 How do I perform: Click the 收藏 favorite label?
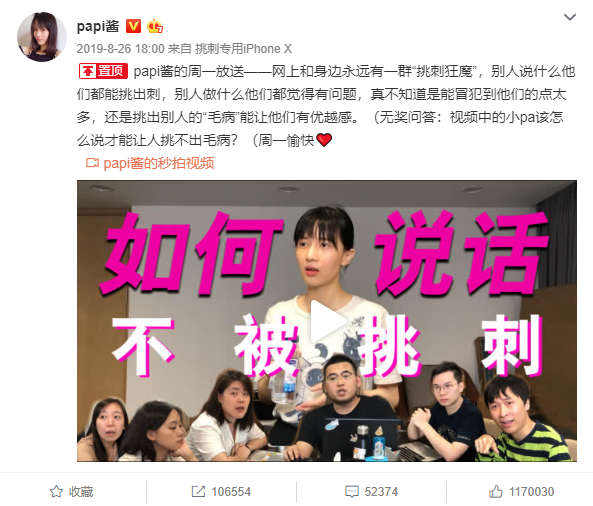(81, 492)
